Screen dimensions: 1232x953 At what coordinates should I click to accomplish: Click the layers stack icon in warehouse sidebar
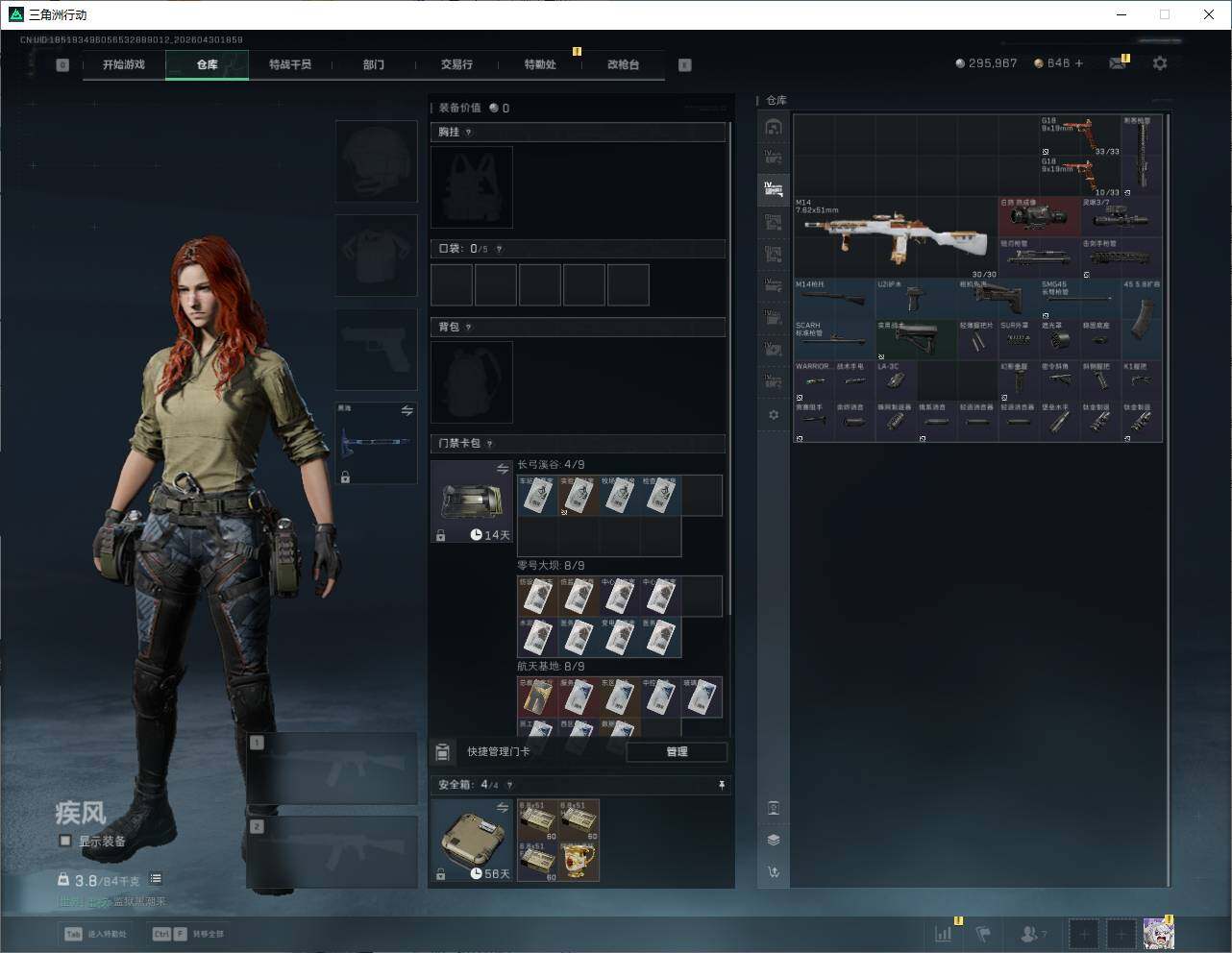coord(774,840)
